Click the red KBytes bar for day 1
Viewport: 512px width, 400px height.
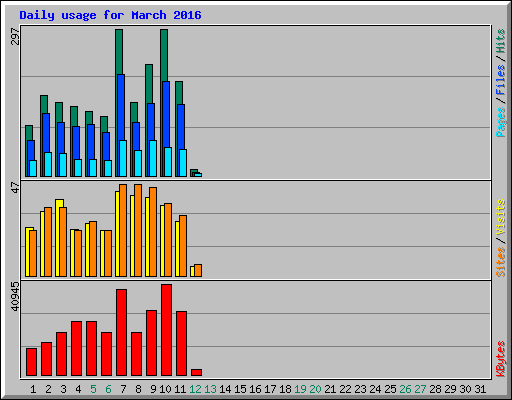[x=31, y=362]
